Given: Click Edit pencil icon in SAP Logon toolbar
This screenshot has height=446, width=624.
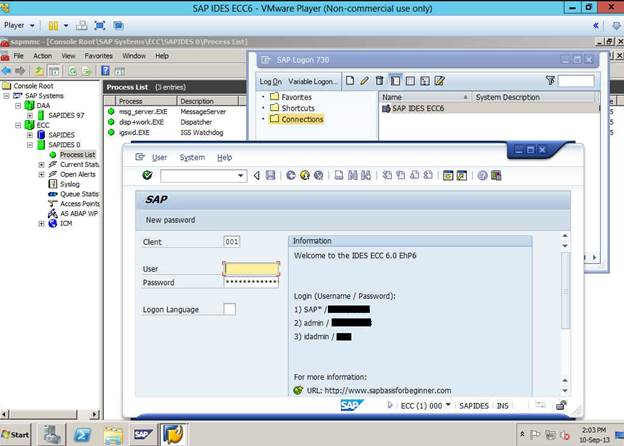Looking at the screenshot, I should click(364, 81).
